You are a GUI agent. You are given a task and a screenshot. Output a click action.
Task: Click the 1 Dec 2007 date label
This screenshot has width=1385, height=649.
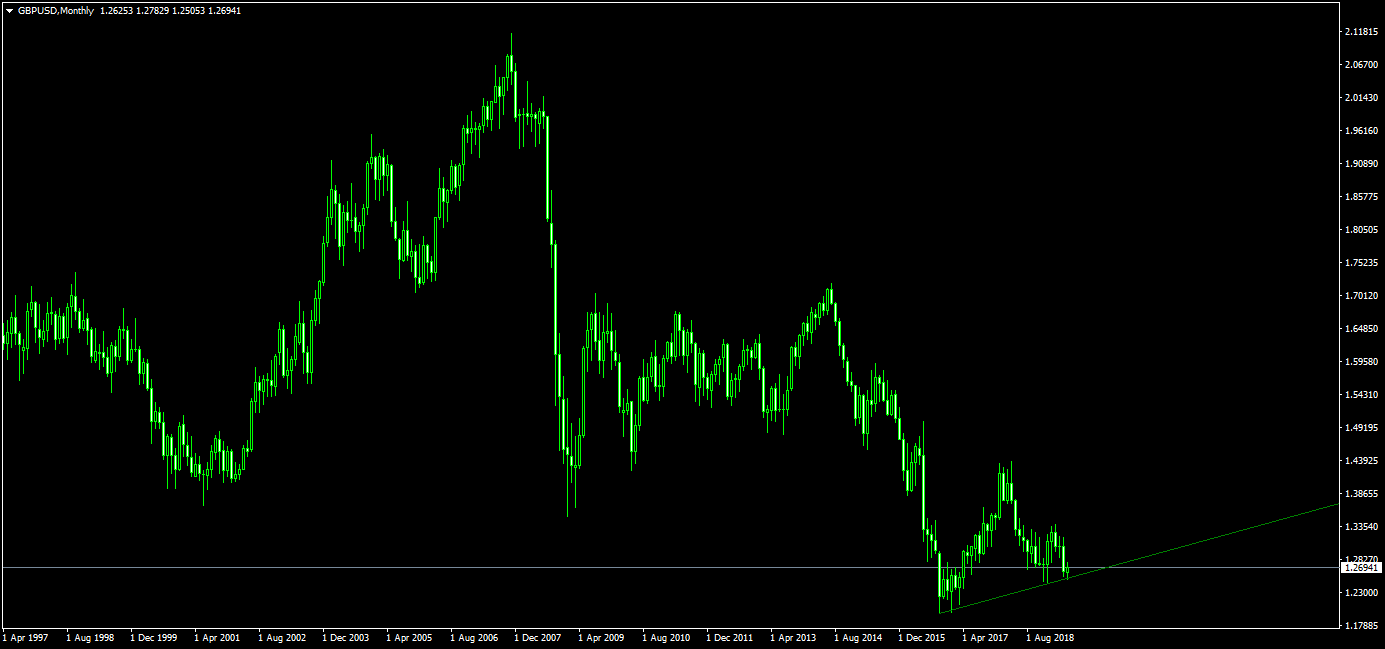[538, 636]
